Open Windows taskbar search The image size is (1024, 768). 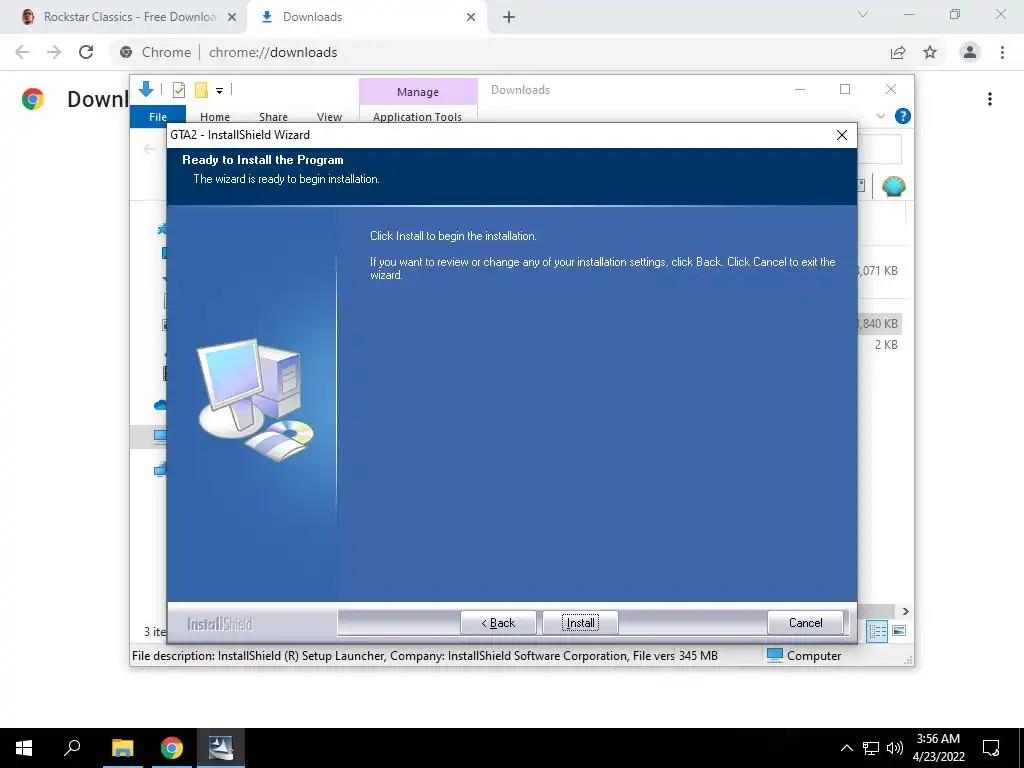pyautogui.click(x=72, y=748)
